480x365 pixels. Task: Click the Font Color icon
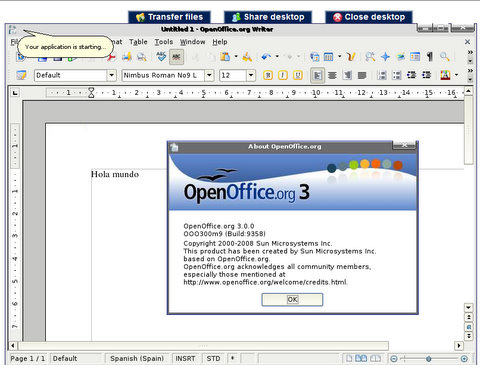(445, 75)
